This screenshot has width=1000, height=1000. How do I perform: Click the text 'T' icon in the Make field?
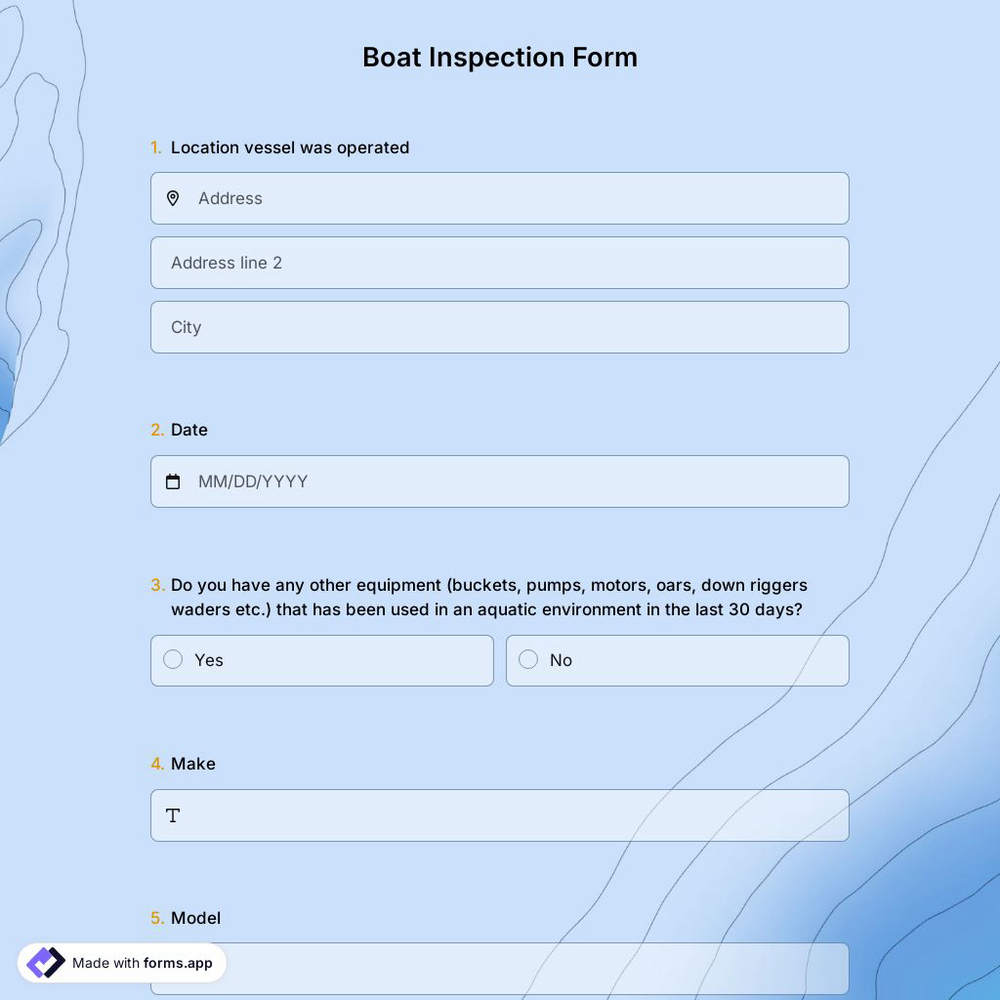(172, 815)
